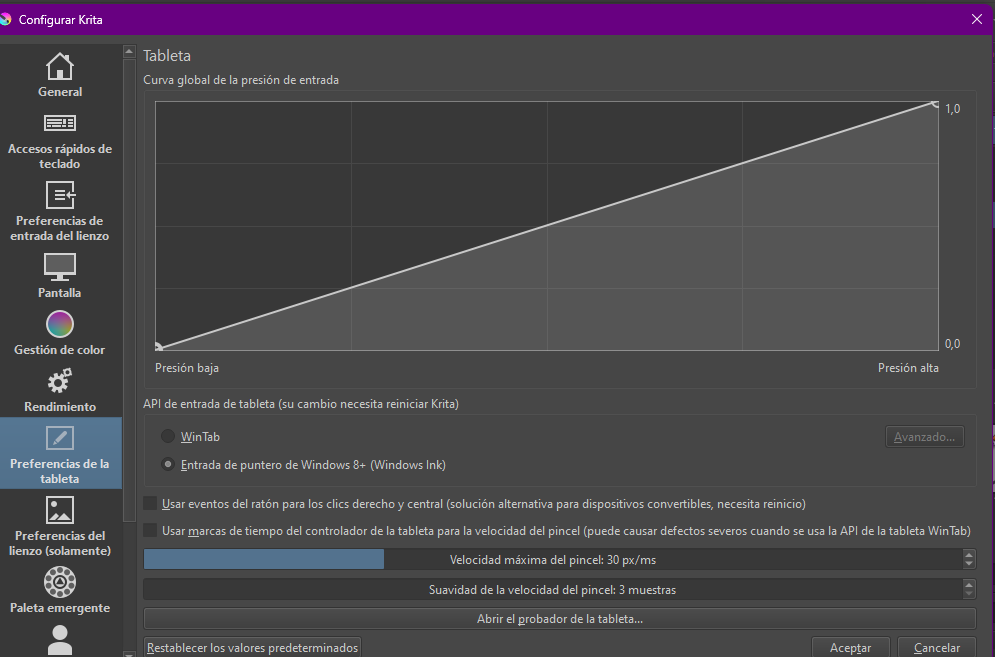Select the Pantalla monitor icon
995x657 pixels.
click(60, 267)
